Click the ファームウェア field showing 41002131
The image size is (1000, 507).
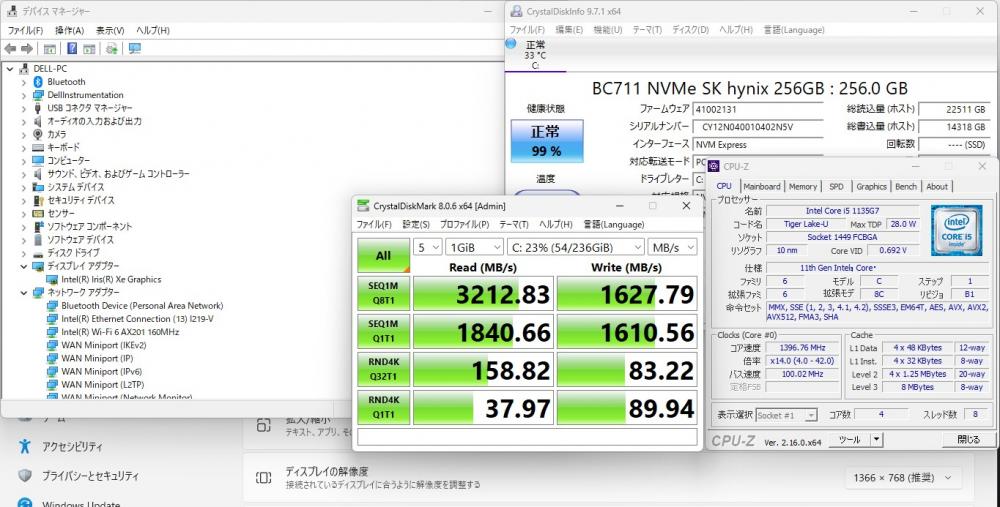(758, 110)
